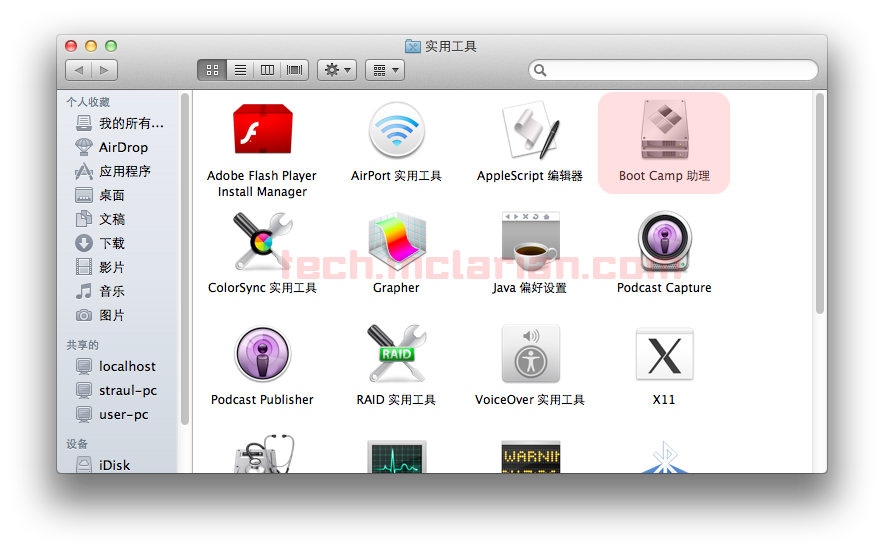Select the Boot Camp 助理 icon
The height and width of the screenshot is (552, 884).
click(x=664, y=130)
